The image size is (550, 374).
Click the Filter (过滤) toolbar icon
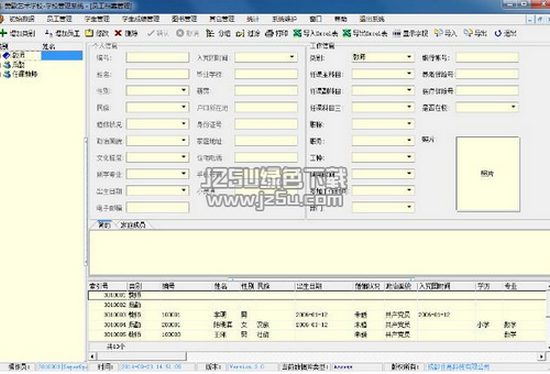[x=240, y=33]
